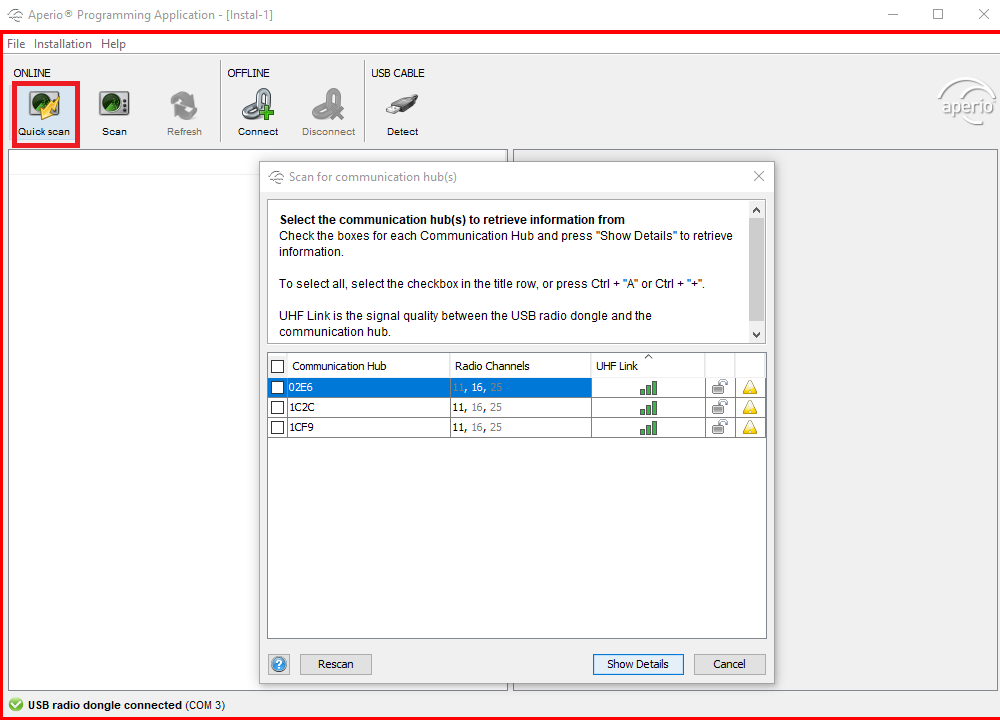The height and width of the screenshot is (720, 1000).
Task: Click the Rescan button
Action: coord(335,664)
